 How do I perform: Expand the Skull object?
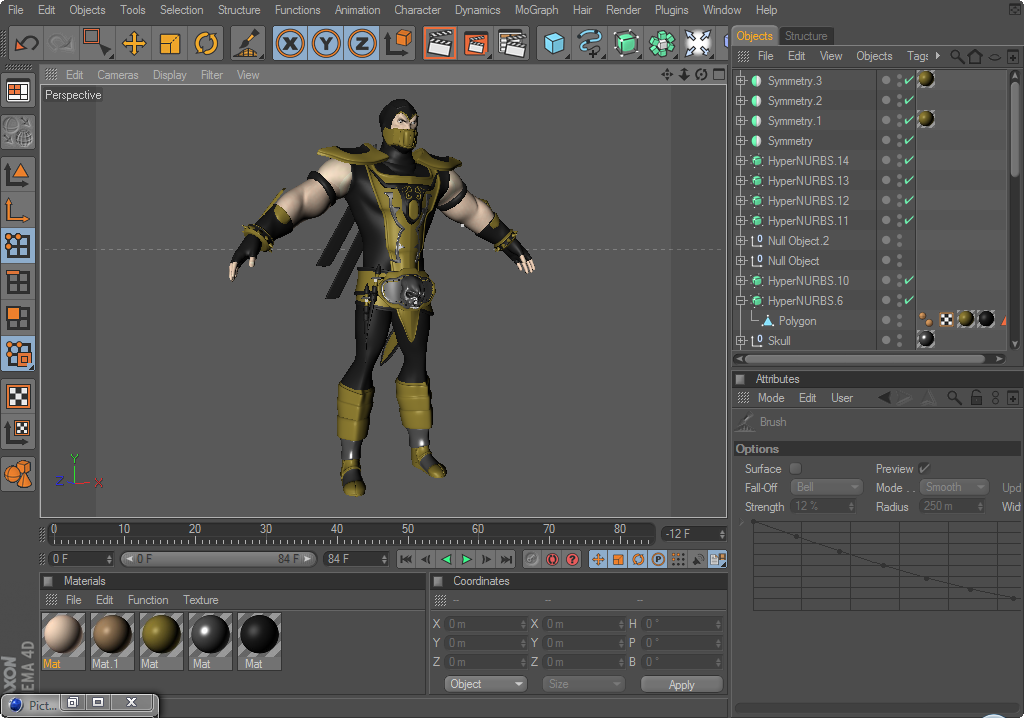click(x=741, y=341)
